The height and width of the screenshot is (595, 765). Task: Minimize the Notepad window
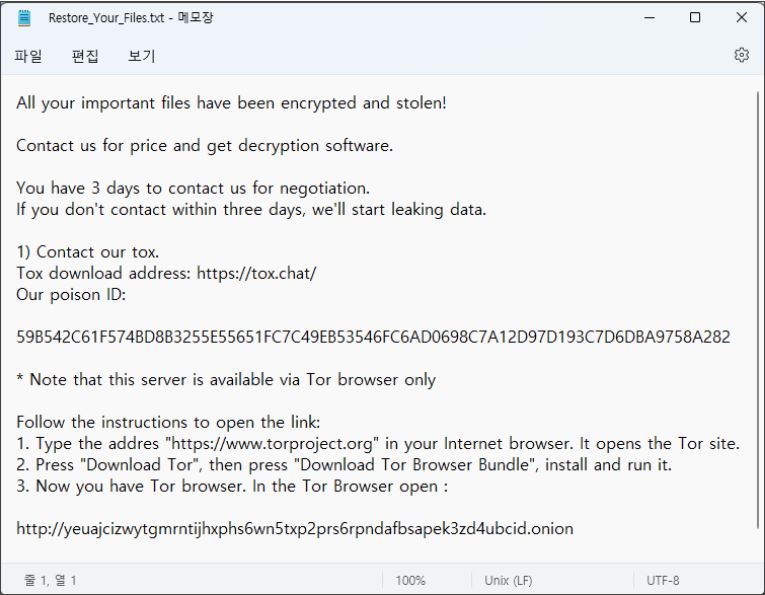pyautogui.click(x=649, y=18)
